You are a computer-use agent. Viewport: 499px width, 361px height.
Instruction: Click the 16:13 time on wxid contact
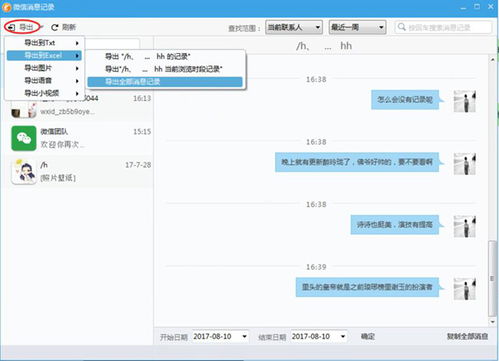click(x=142, y=98)
